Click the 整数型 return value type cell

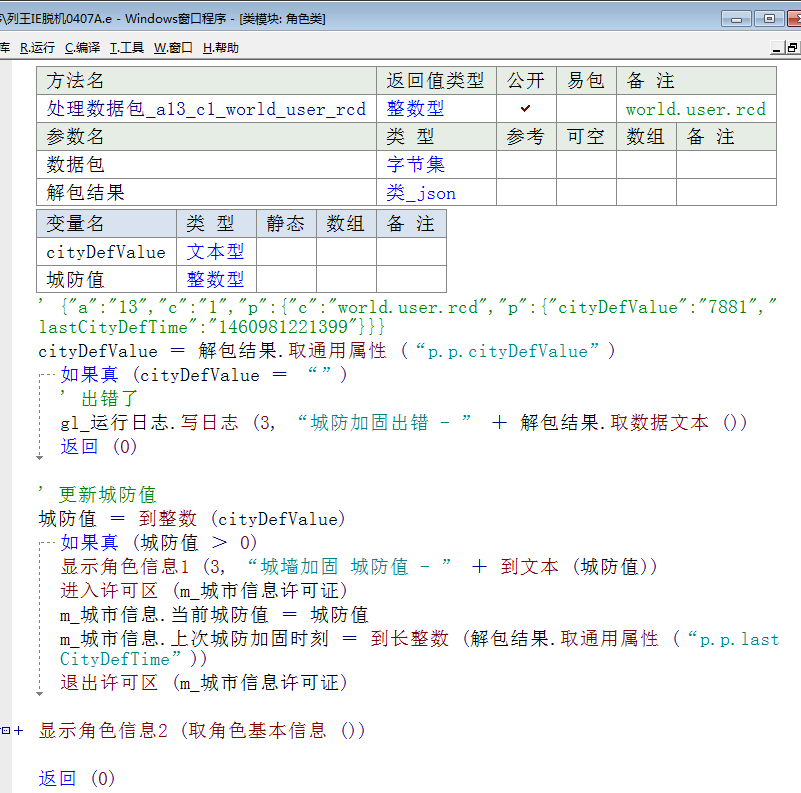pyautogui.click(x=415, y=109)
